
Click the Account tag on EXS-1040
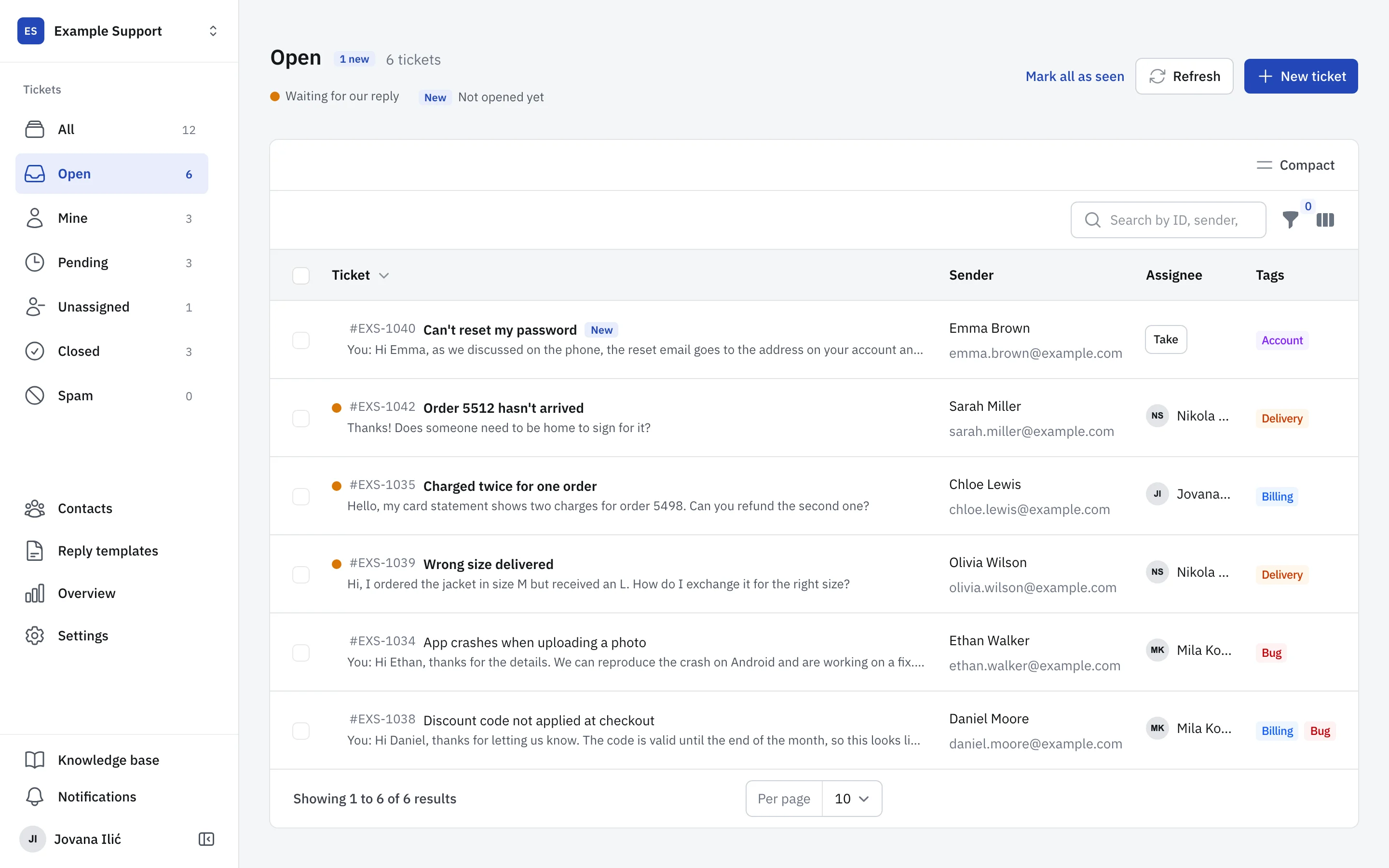(1281, 340)
